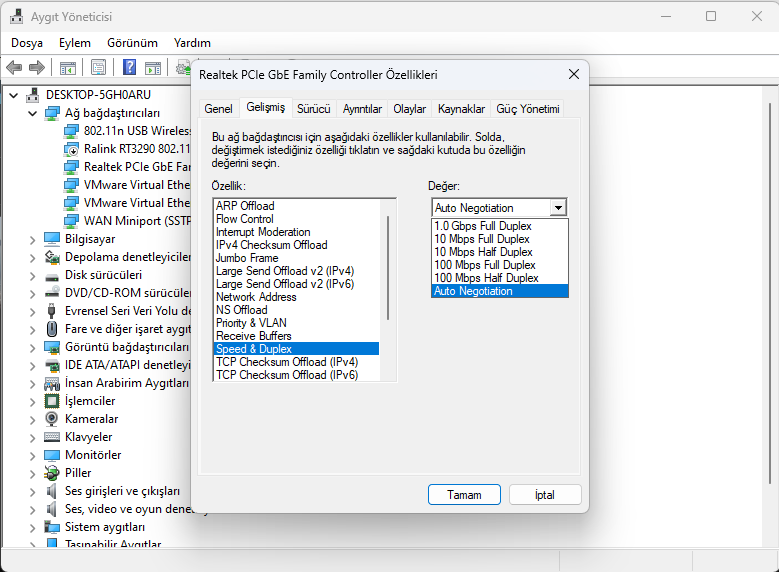Click the Bilgisayar category icon

pyautogui.click(x=52, y=239)
